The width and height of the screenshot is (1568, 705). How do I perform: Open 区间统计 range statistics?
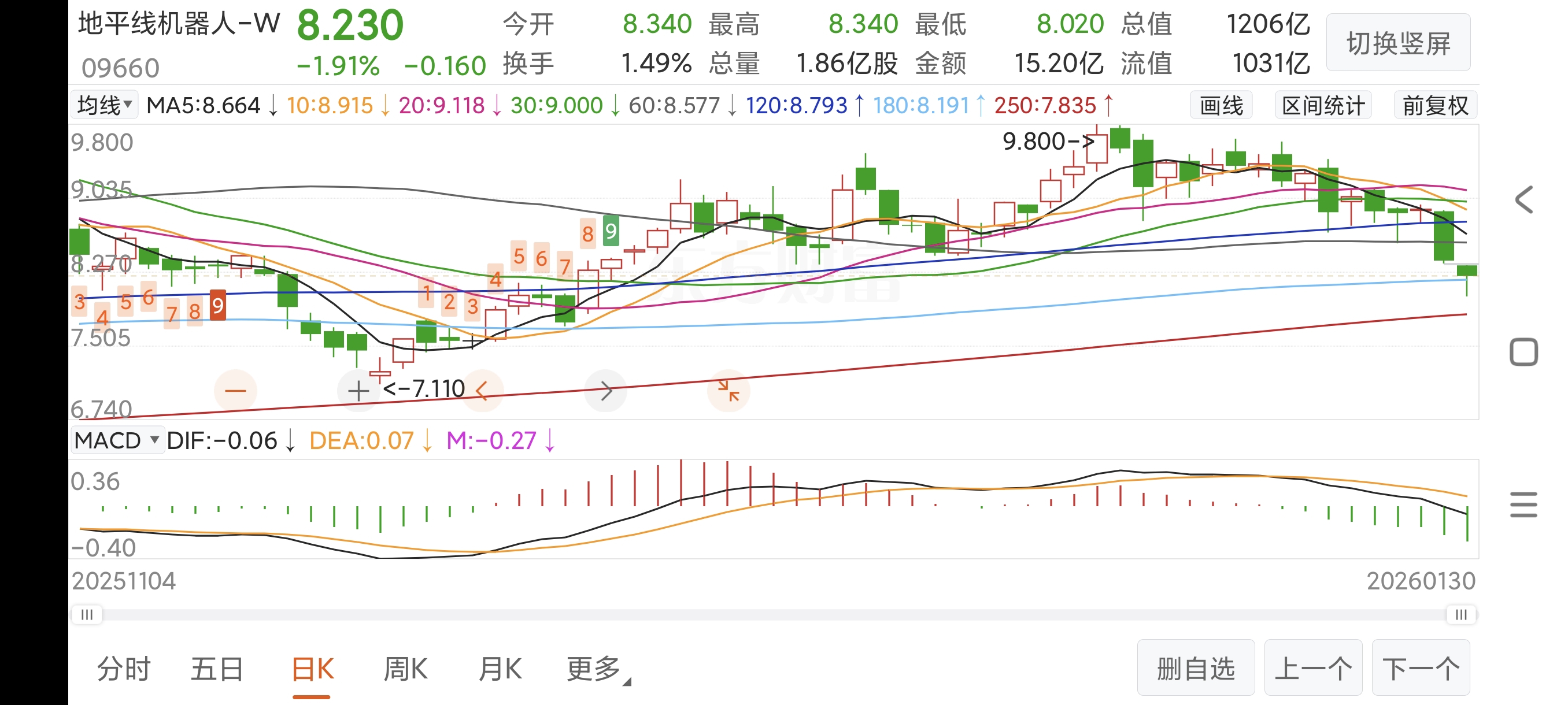pyautogui.click(x=1323, y=106)
